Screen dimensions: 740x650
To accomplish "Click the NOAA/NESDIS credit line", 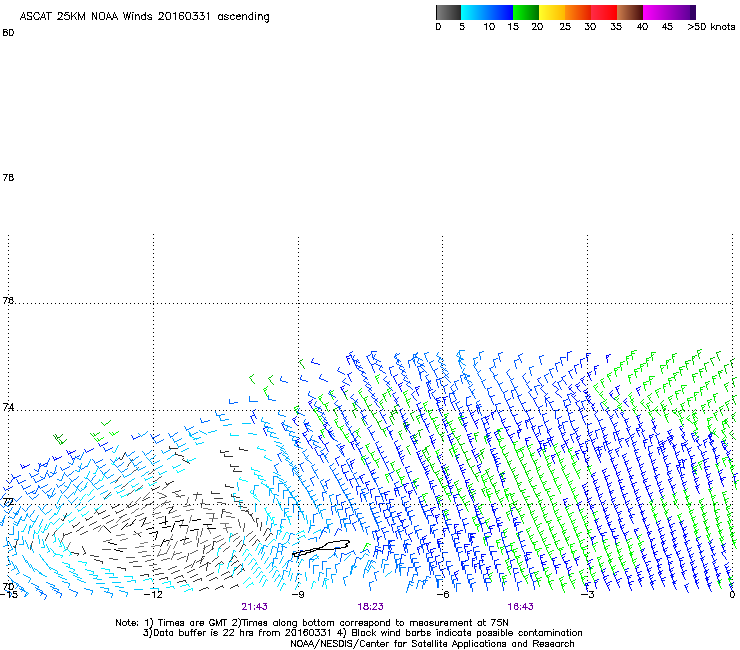I will (x=432, y=644).
